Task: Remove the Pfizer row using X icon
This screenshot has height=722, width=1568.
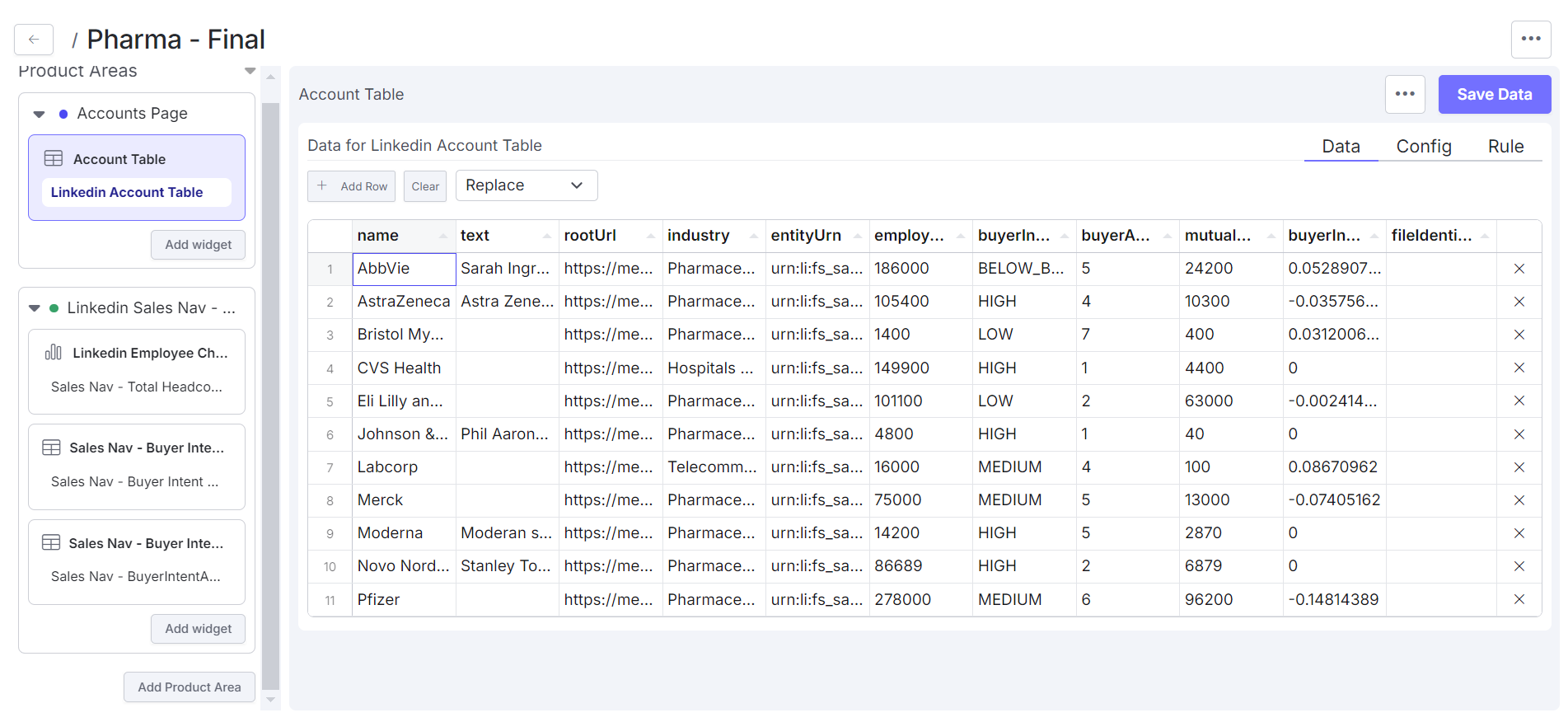Action: coord(1519,599)
